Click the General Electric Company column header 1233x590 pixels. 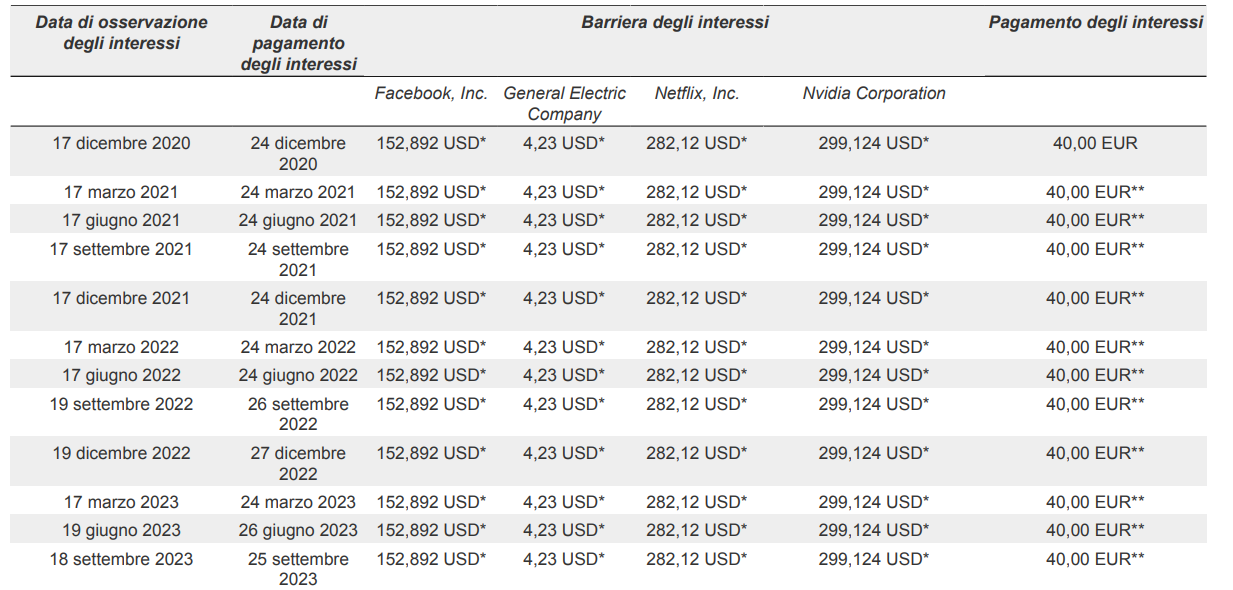click(564, 103)
